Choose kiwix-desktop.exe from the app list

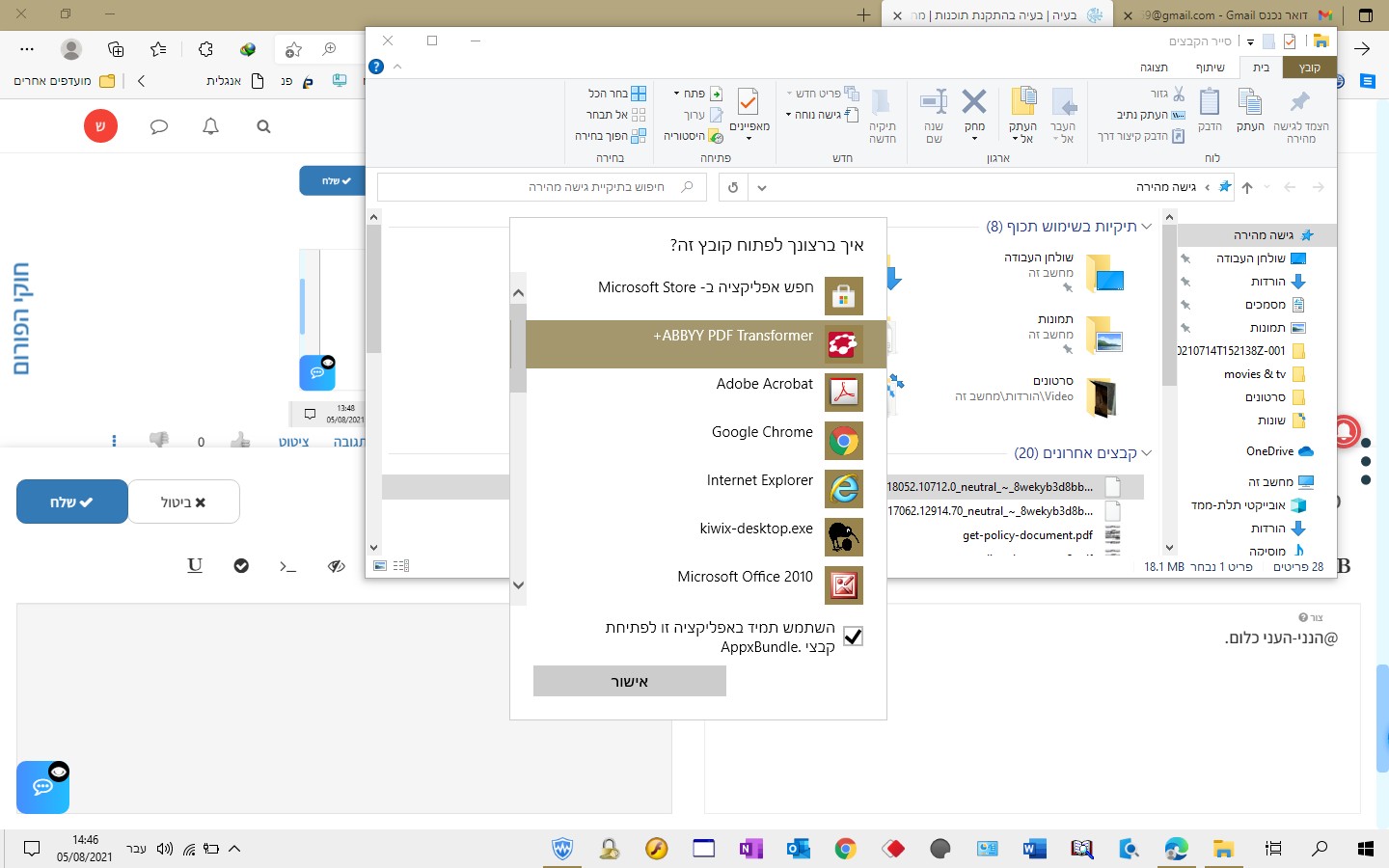coord(706,537)
